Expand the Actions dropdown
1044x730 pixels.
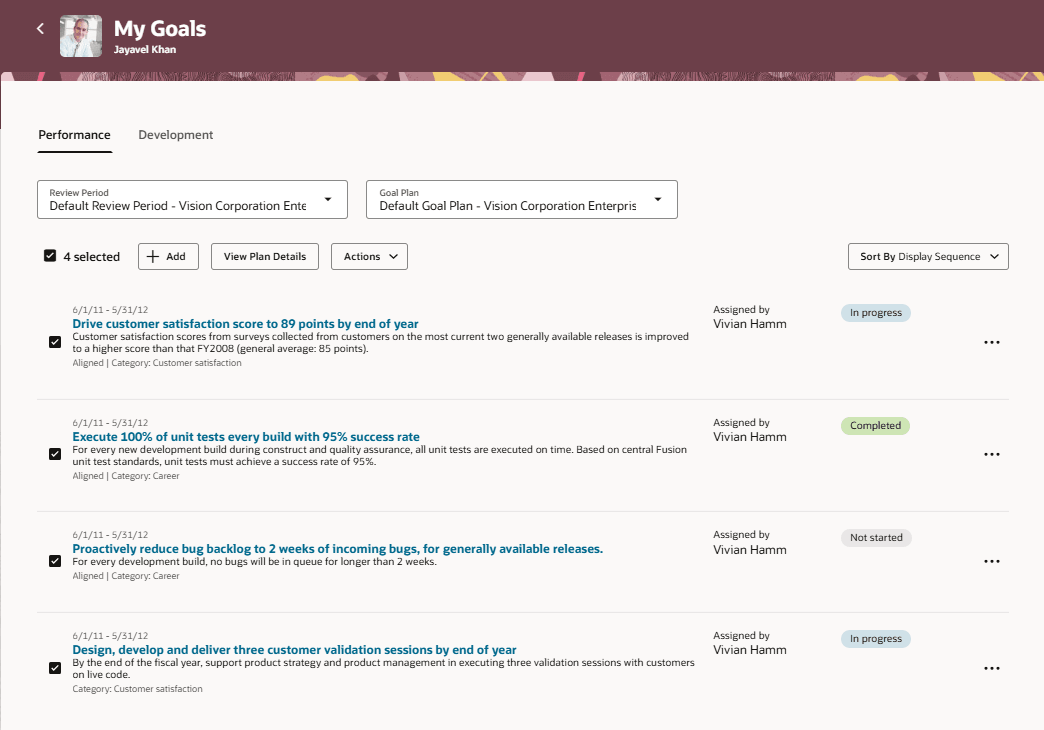pyautogui.click(x=369, y=256)
